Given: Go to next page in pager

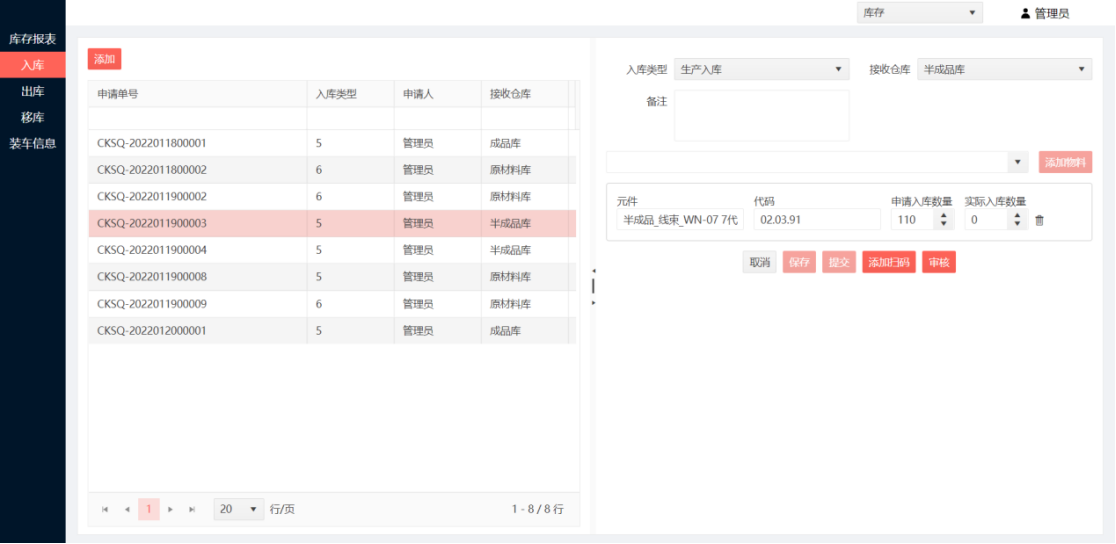Looking at the screenshot, I should click(x=170, y=509).
